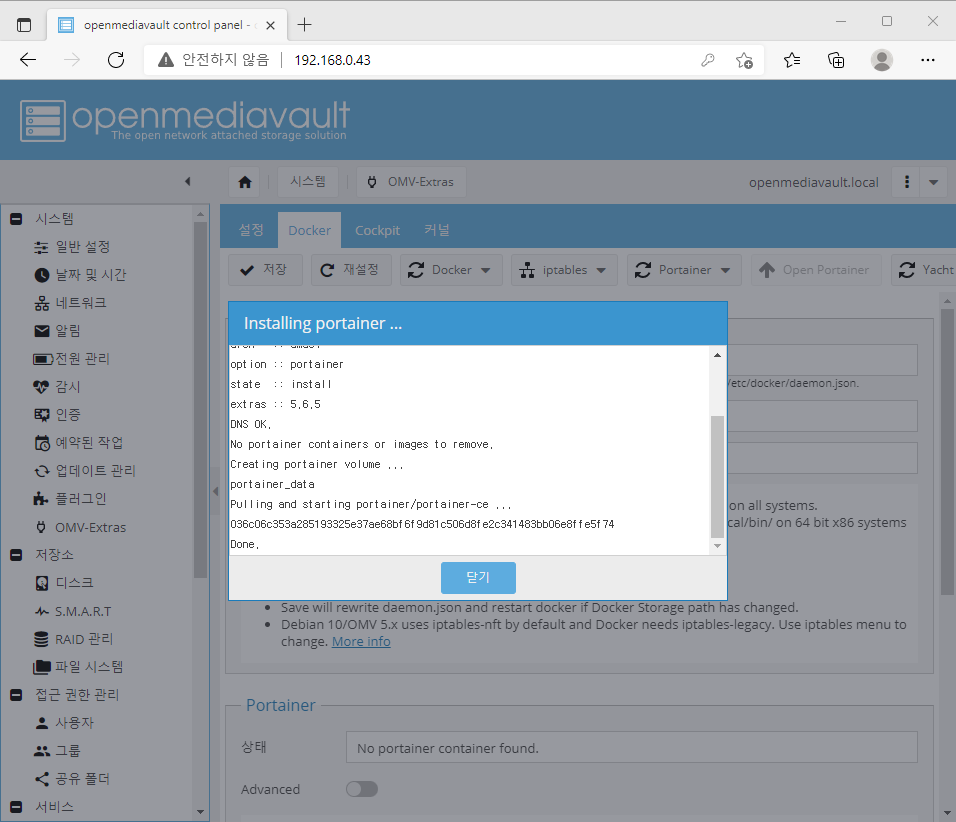Image resolution: width=956 pixels, height=822 pixels.
Task: Open browser Collections
Action: 836,60
